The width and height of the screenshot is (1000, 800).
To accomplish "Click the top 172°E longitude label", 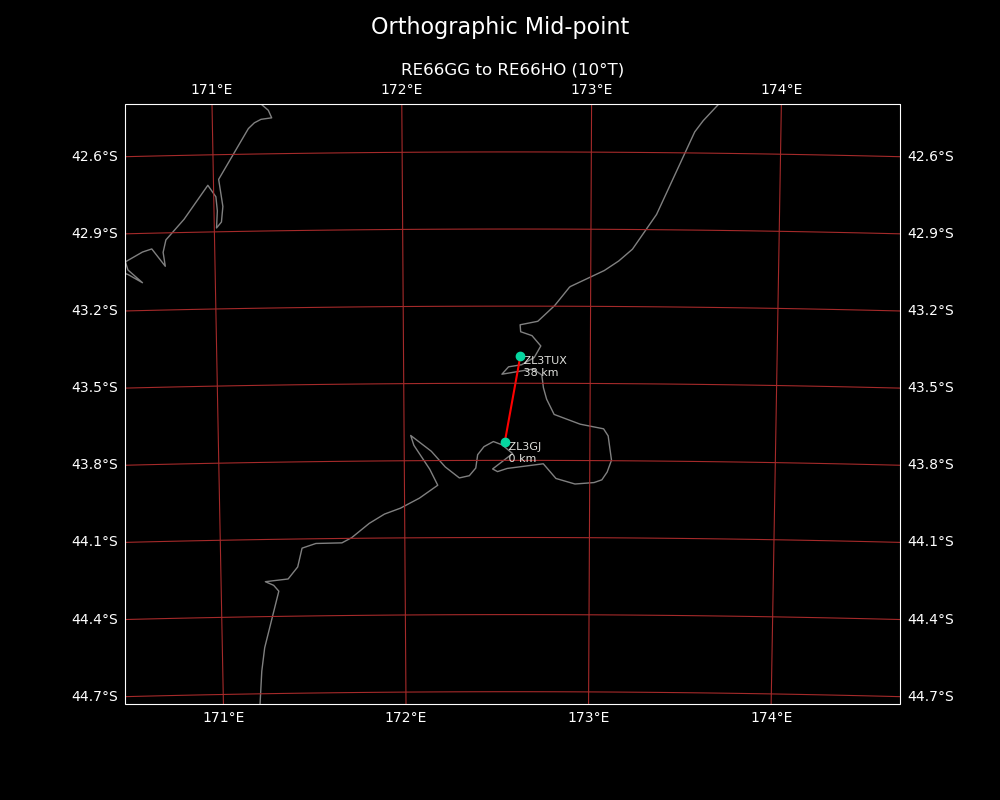I will [x=402, y=90].
